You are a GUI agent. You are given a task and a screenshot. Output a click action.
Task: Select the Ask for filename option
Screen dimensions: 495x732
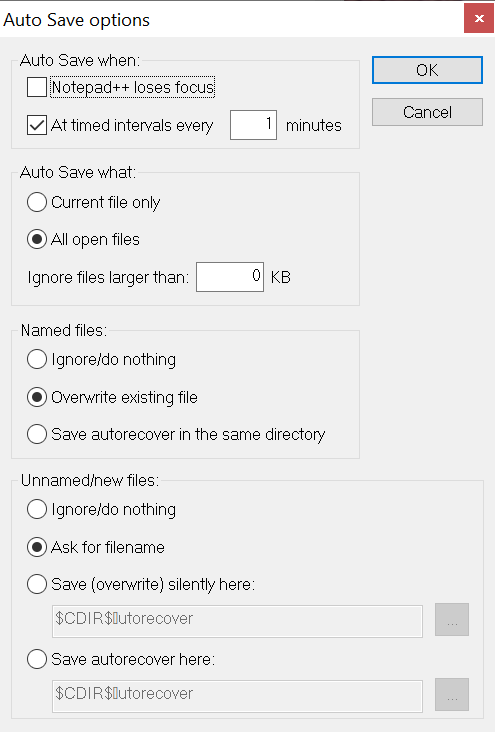[37, 547]
